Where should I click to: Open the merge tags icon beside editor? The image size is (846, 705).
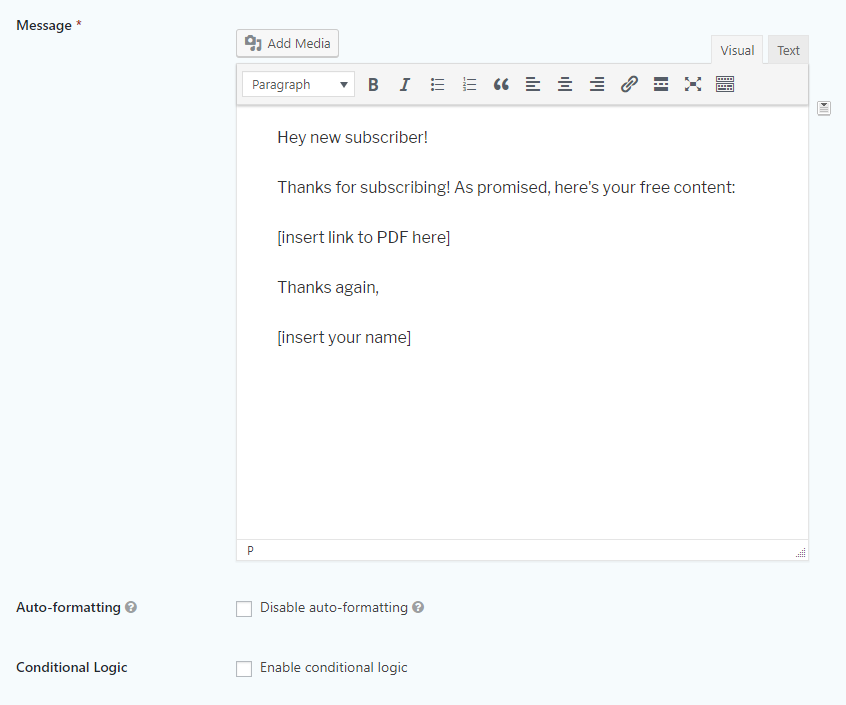tap(824, 108)
